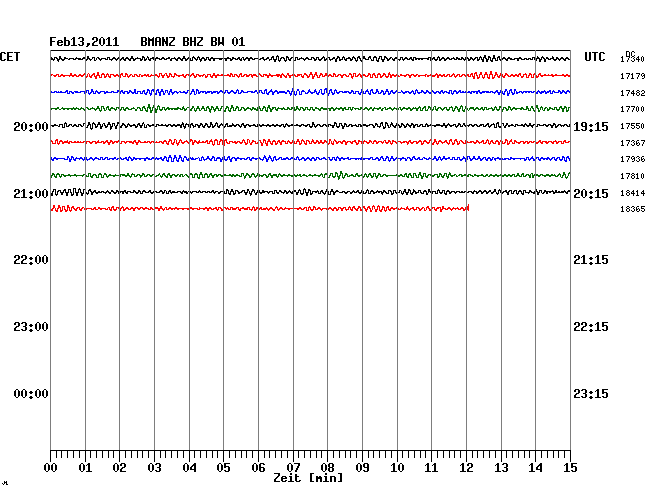The width and height of the screenshot is (650, 494).
Task: Click the green trace in the 17700 row
Action: [x=310, y=109]
